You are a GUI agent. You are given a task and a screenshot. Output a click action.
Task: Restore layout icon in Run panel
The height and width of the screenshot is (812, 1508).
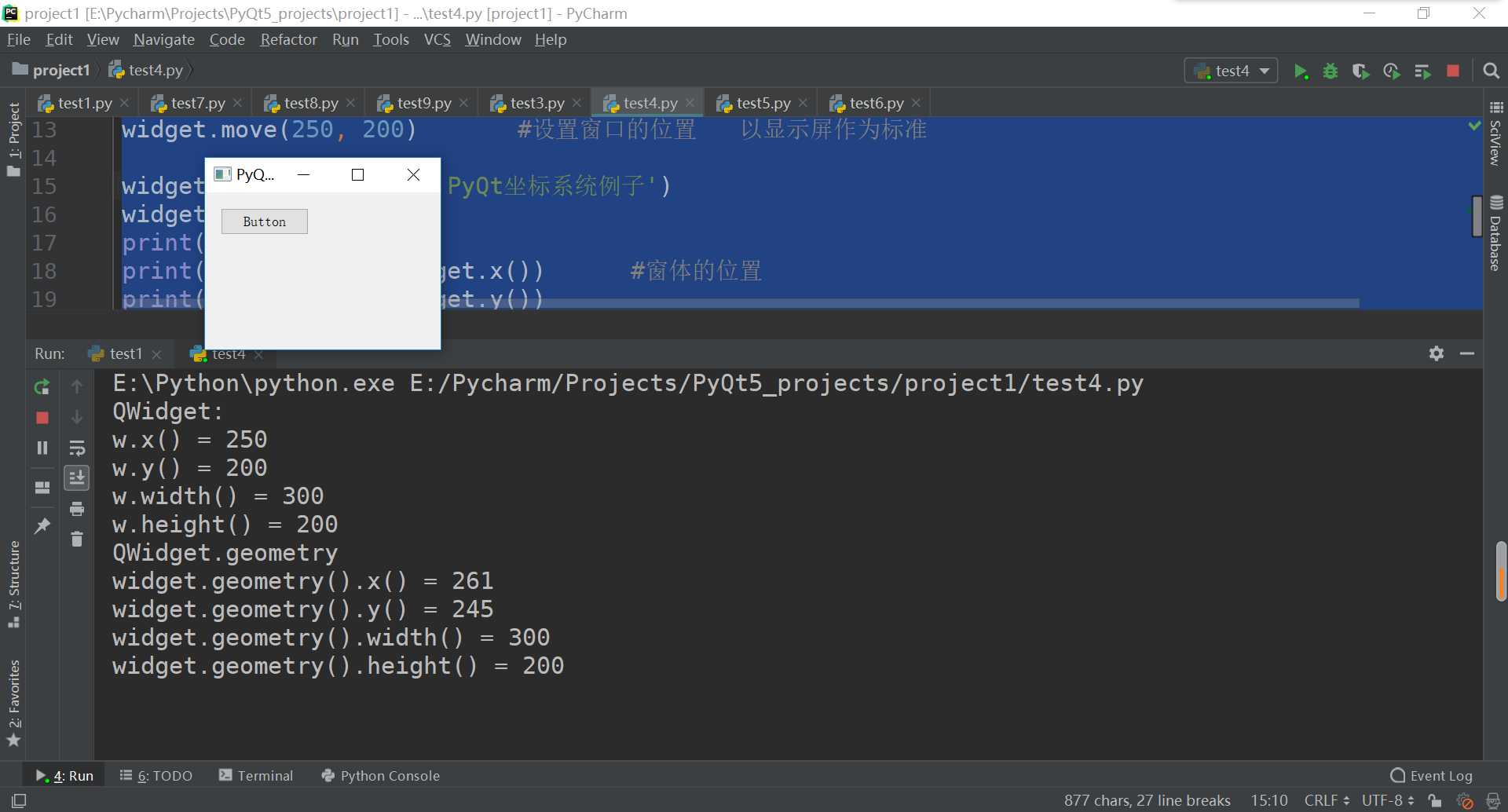pos(42,488)
